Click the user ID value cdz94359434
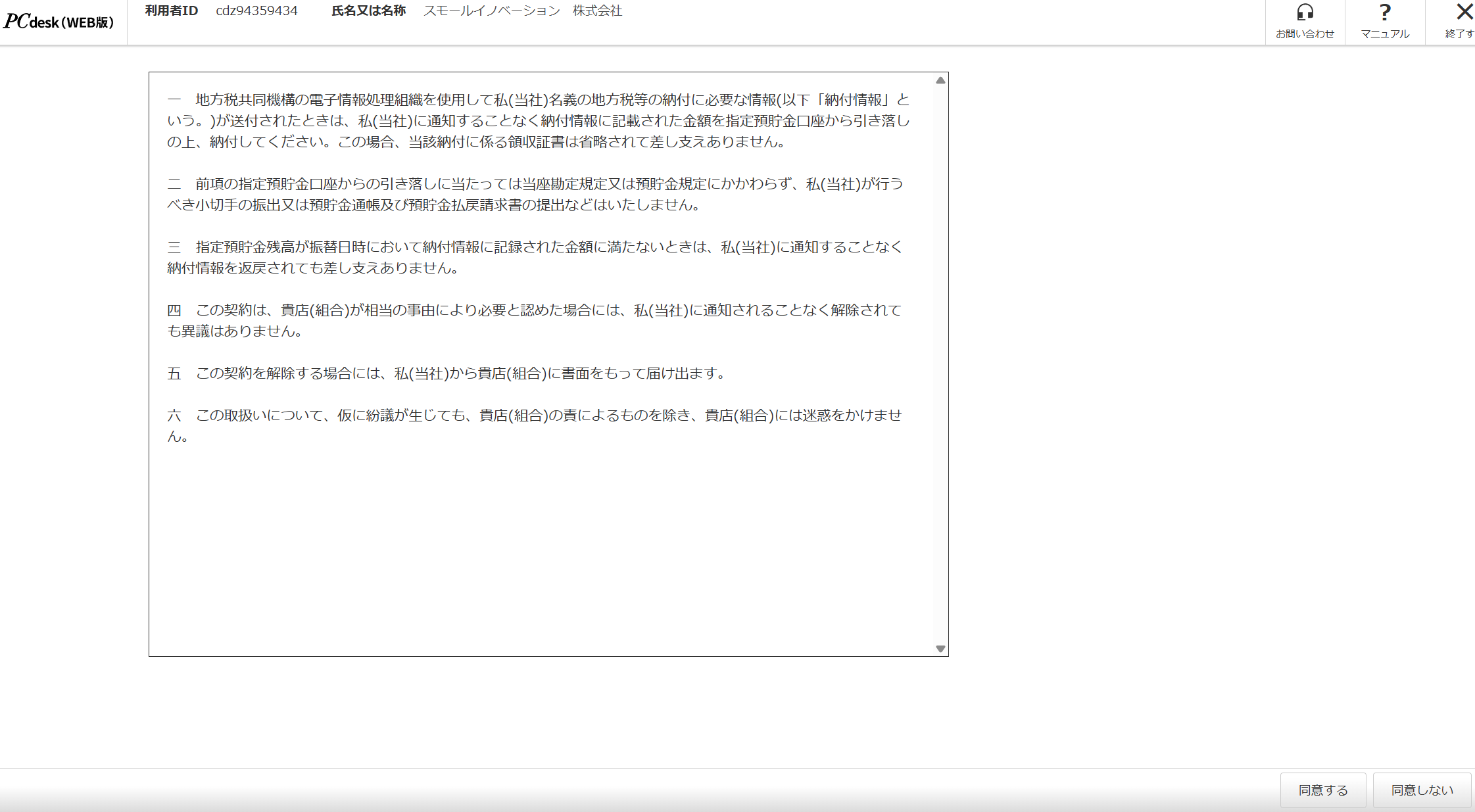 (x=256, y=11)
